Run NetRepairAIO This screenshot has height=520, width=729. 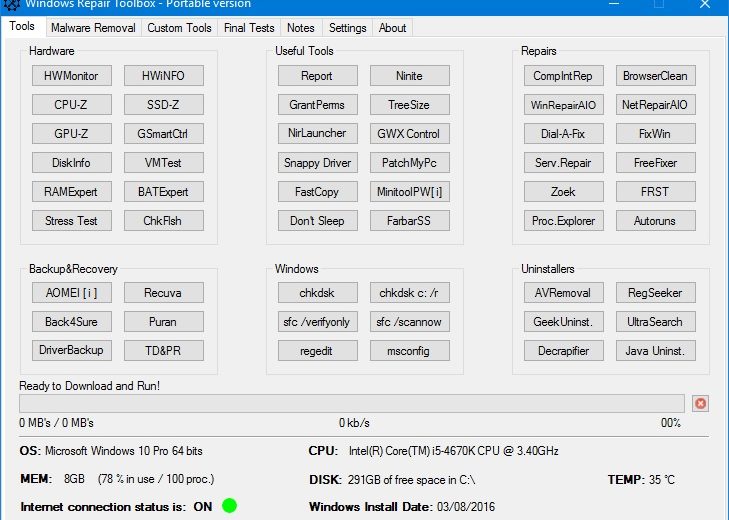[x=656, y=105]
